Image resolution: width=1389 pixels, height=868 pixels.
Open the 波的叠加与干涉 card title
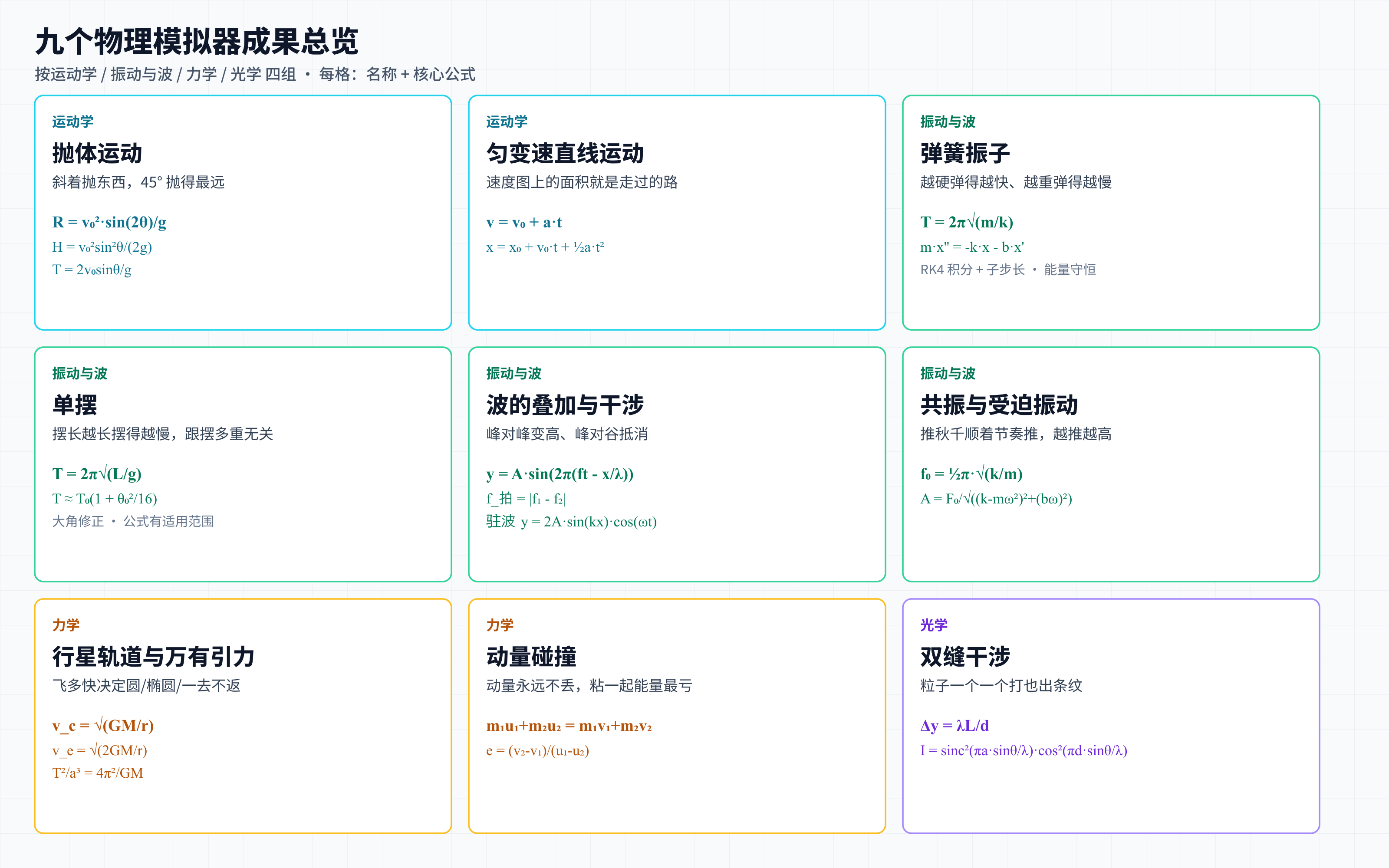click(565, 405)
